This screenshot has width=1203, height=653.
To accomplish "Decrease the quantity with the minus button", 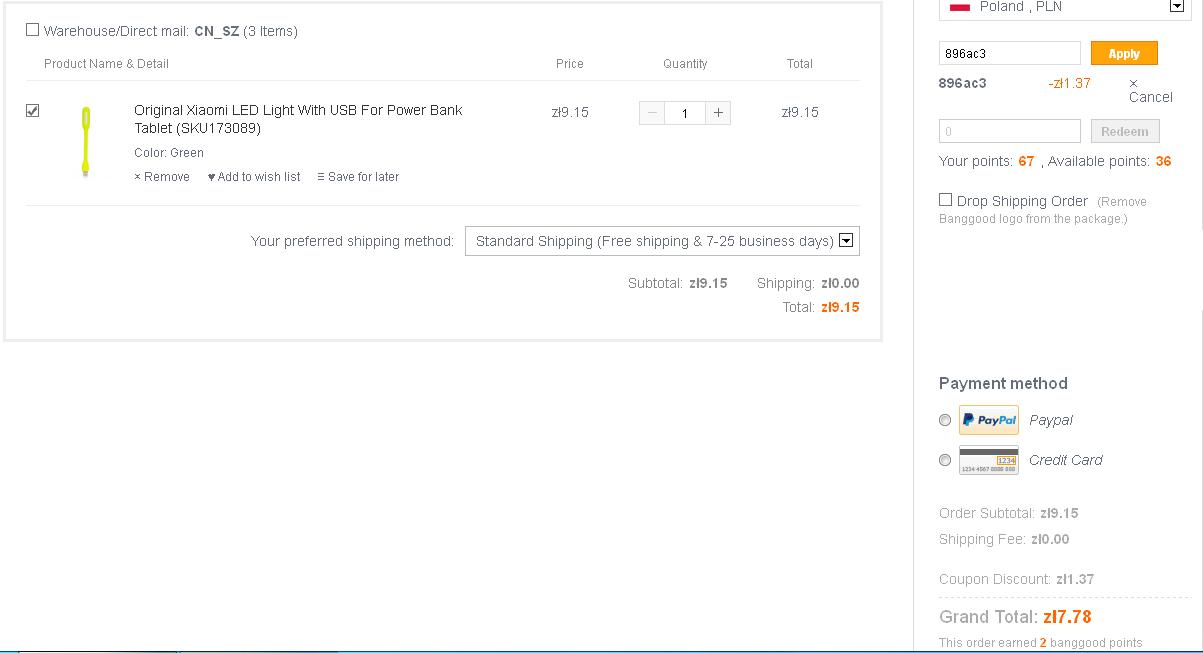I will [652, 113].
